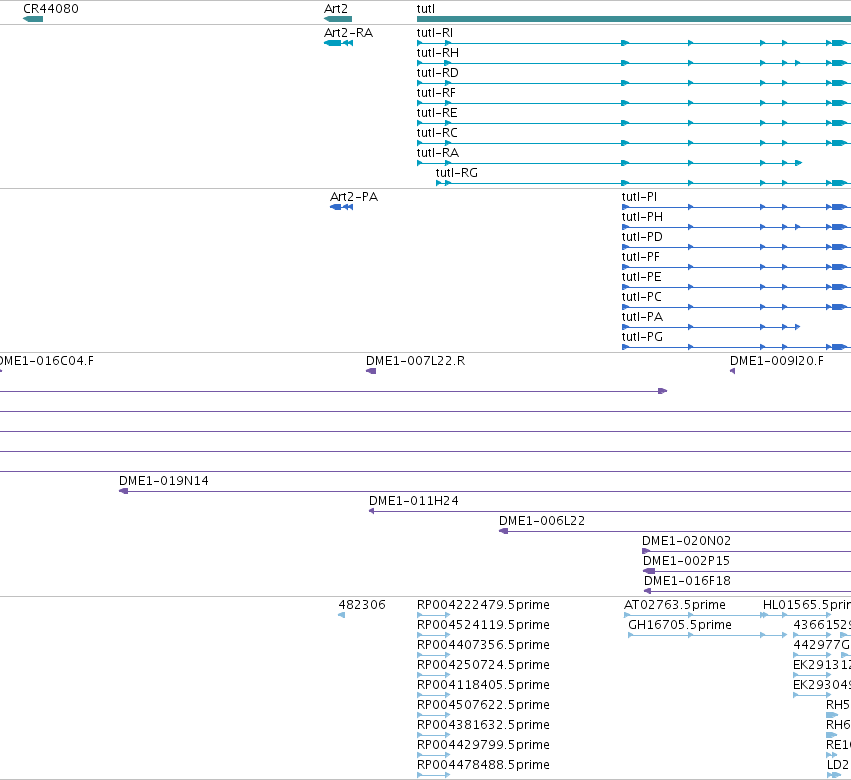Click the teal CR44080 gene arrow glyph
This screenshot has width=851, height=780.
point(33,19)
